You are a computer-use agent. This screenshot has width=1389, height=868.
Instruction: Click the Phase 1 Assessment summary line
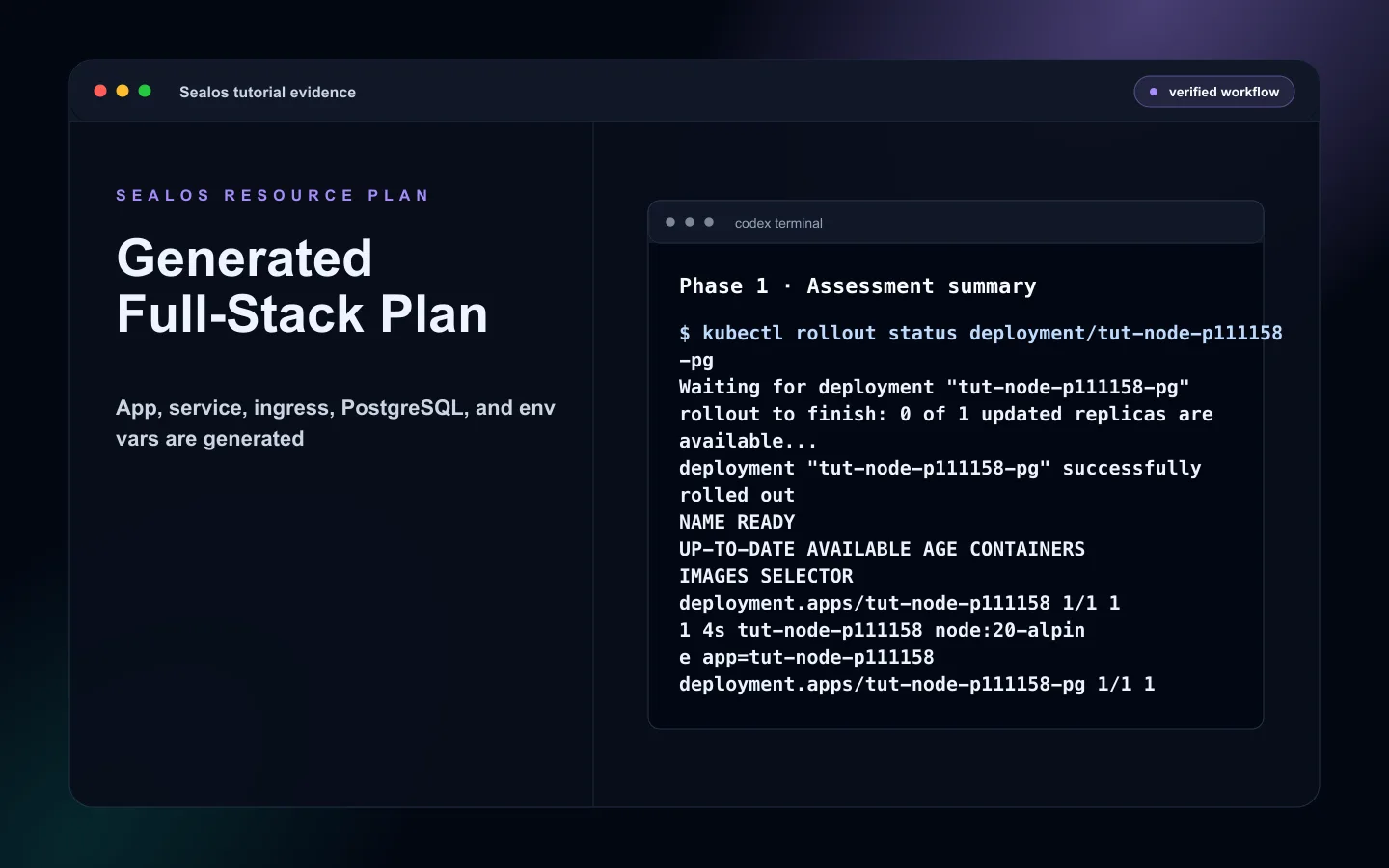point(858,286)
